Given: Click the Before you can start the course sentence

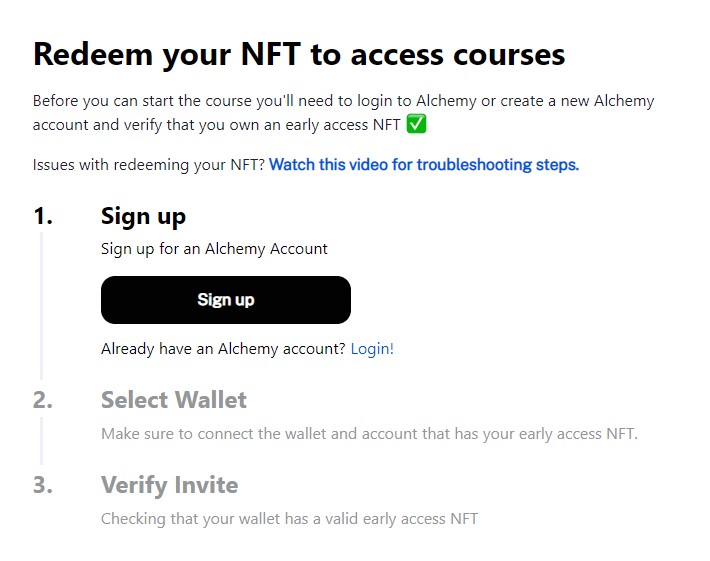Looking at the screenshot, I should tap(343, 113).
